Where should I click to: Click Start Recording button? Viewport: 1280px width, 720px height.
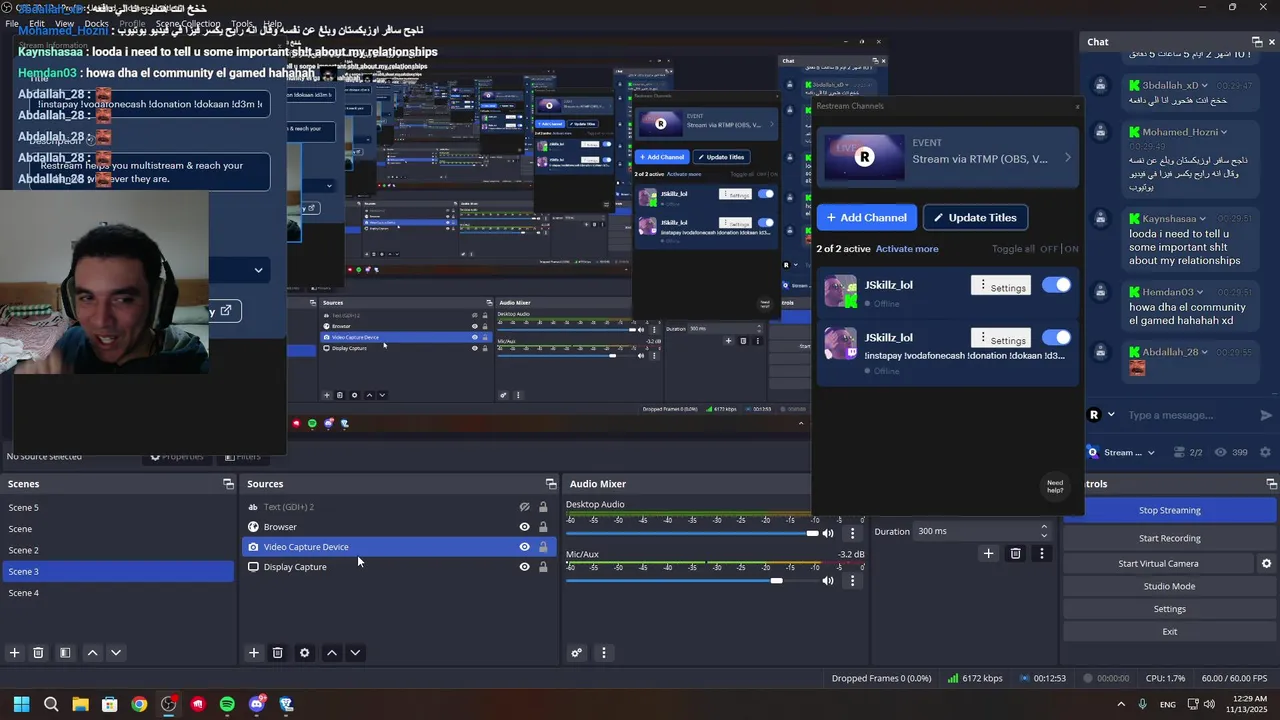point(1169,538)
